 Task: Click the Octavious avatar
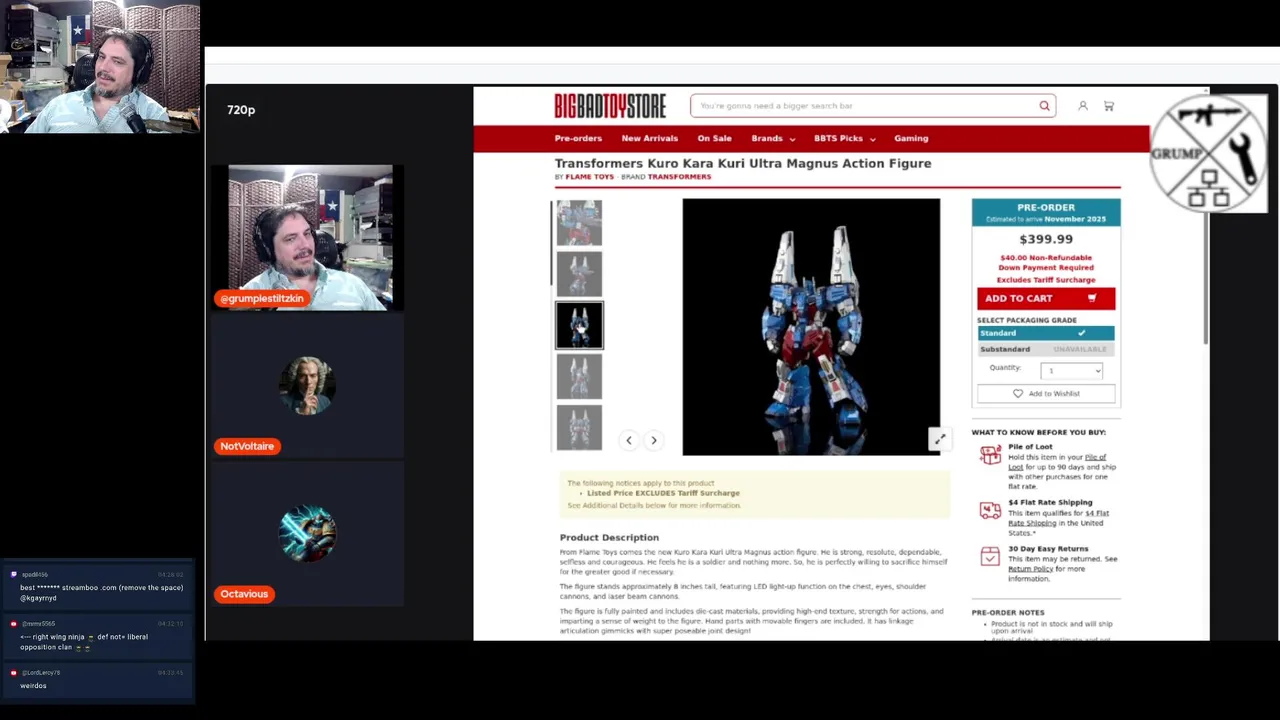307,533
